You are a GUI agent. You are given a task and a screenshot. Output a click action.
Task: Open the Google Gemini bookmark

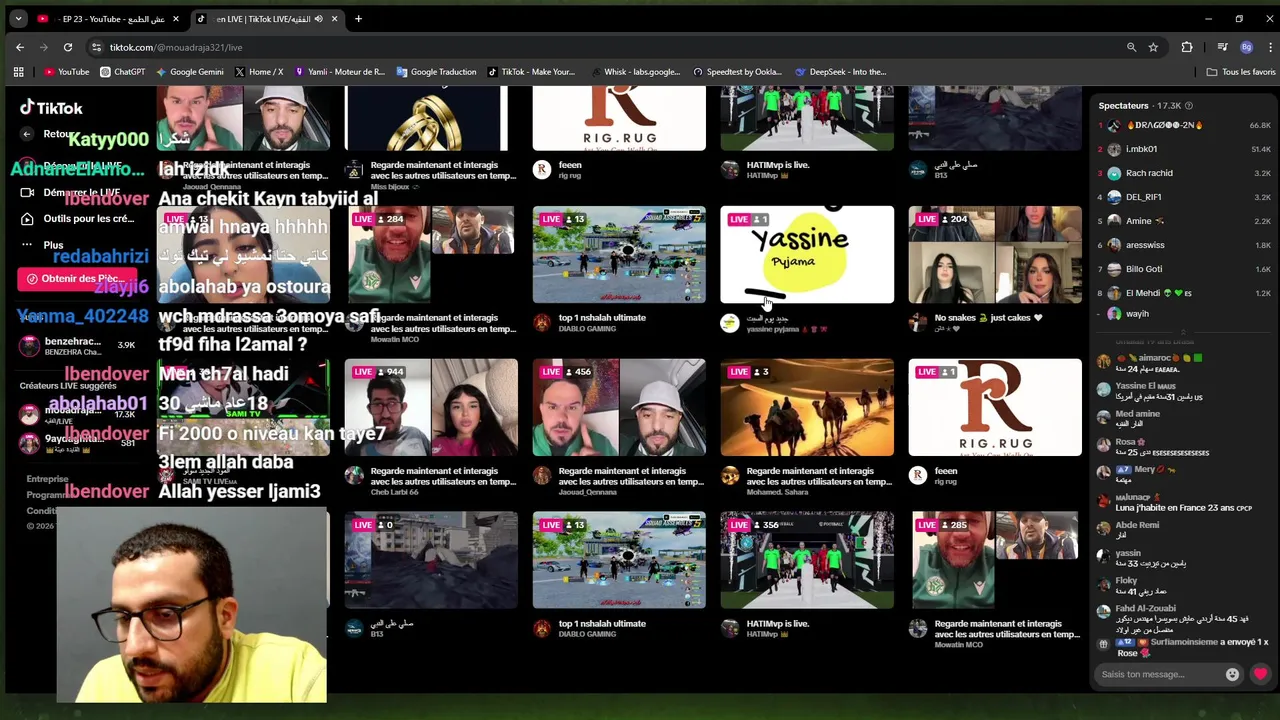point(189,72)
